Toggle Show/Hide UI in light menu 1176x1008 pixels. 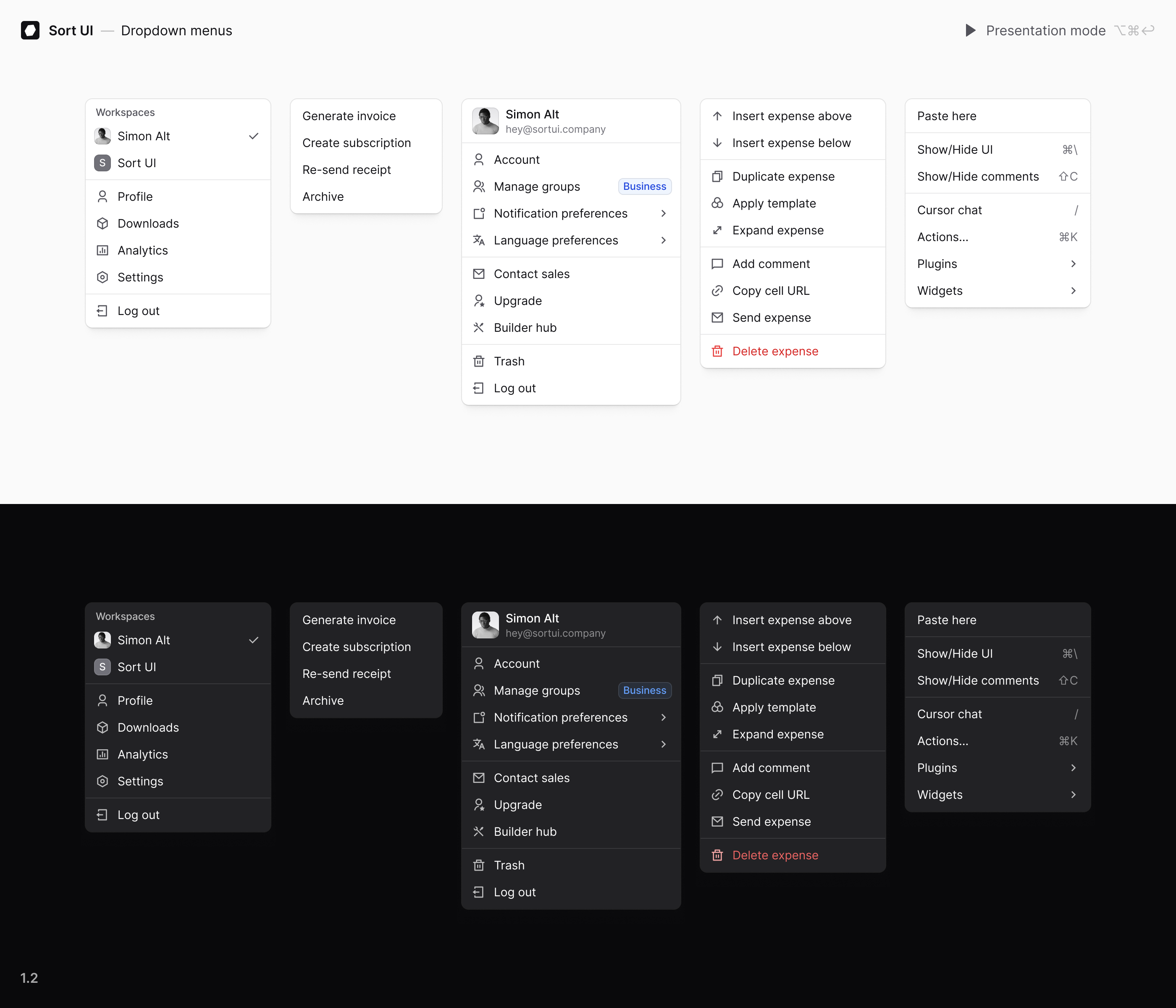(x=997, y=149)
